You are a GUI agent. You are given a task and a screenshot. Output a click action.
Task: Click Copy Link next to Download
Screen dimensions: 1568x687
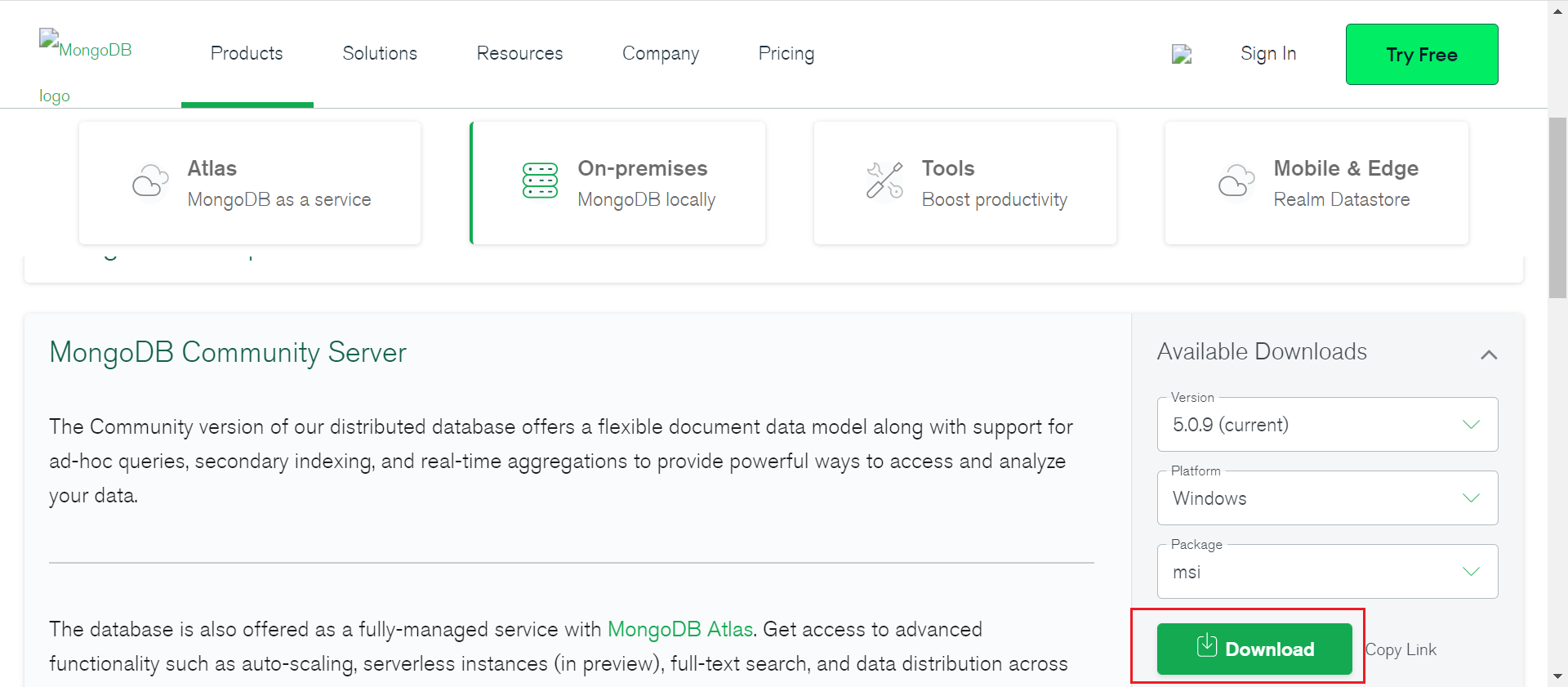click(x=1401, y=650)
